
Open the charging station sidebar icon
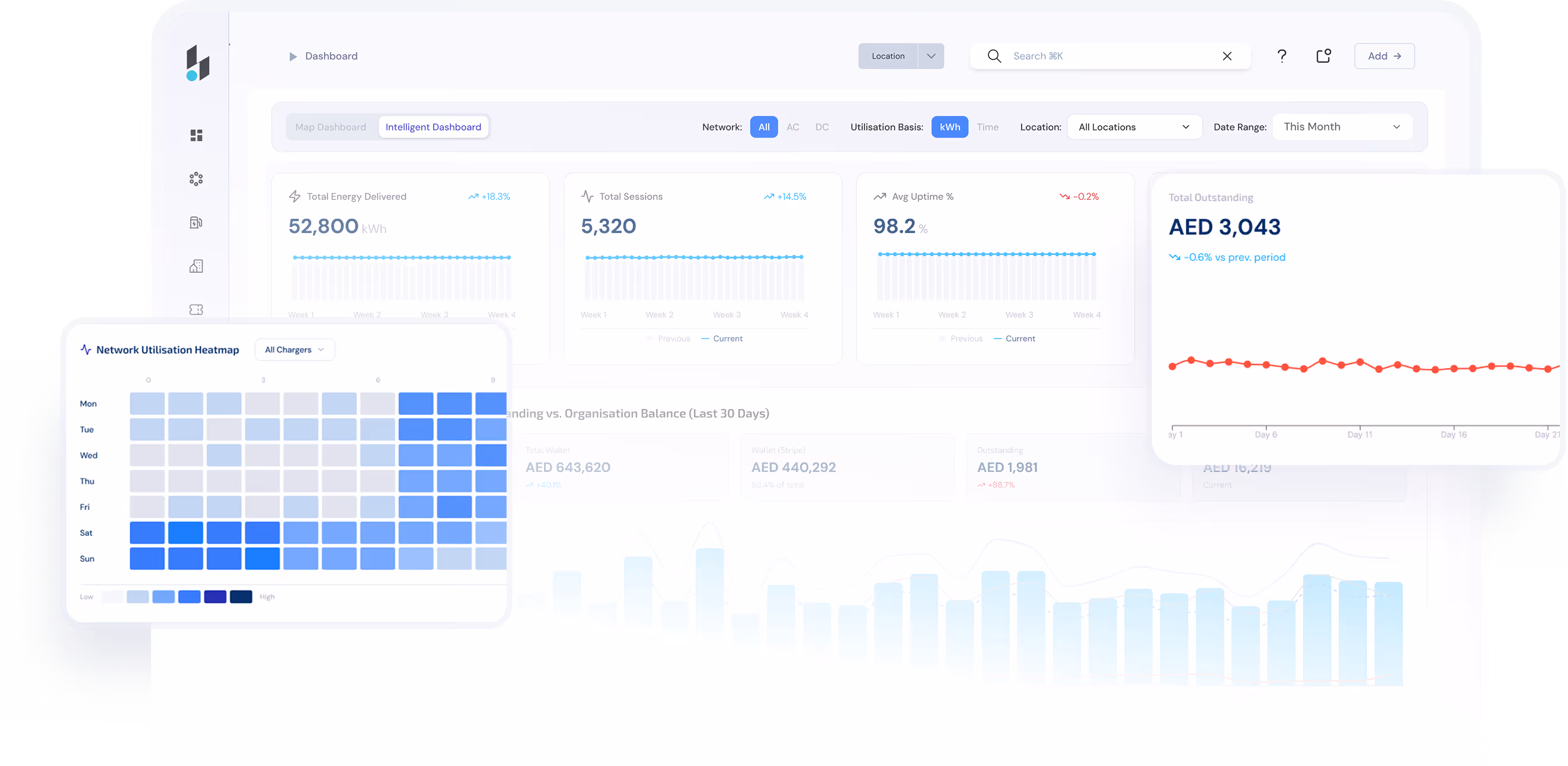coord(196,223)
